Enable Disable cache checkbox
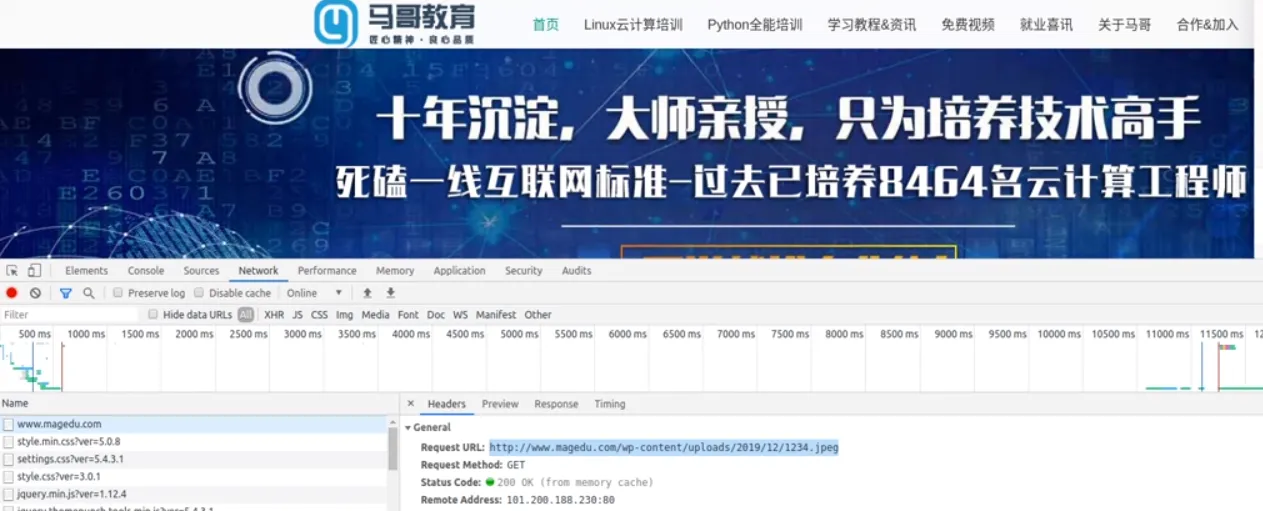This screenshot has width=1263, height=511. (199, 293)
